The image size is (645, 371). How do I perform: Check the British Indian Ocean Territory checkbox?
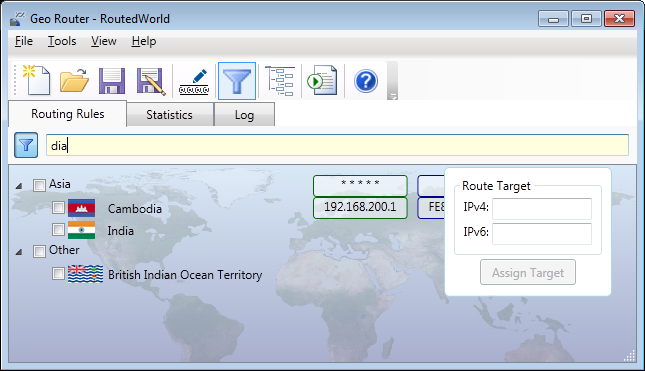click(x=58, y=273)
